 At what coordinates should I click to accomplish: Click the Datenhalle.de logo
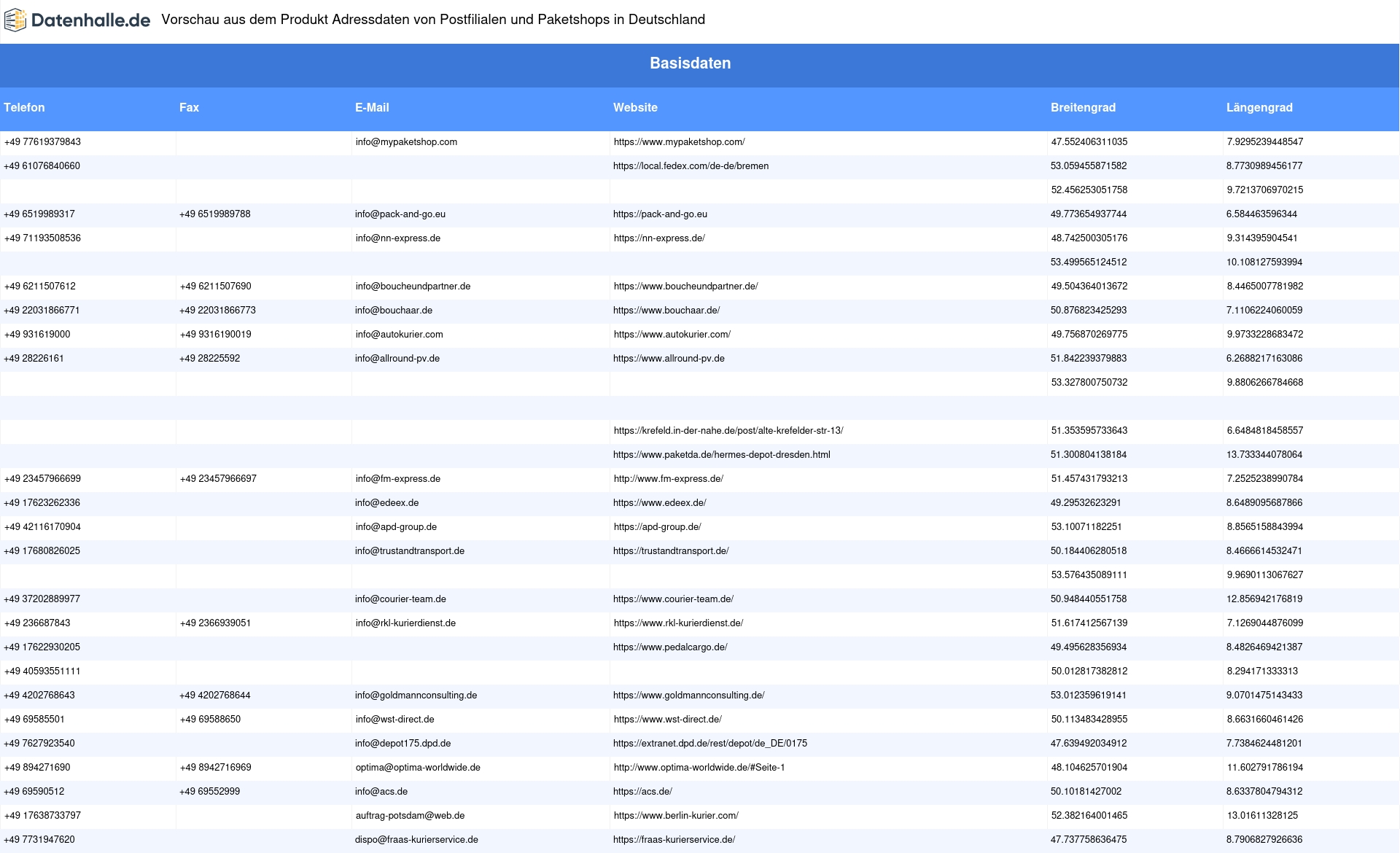[x=77, y=20]
